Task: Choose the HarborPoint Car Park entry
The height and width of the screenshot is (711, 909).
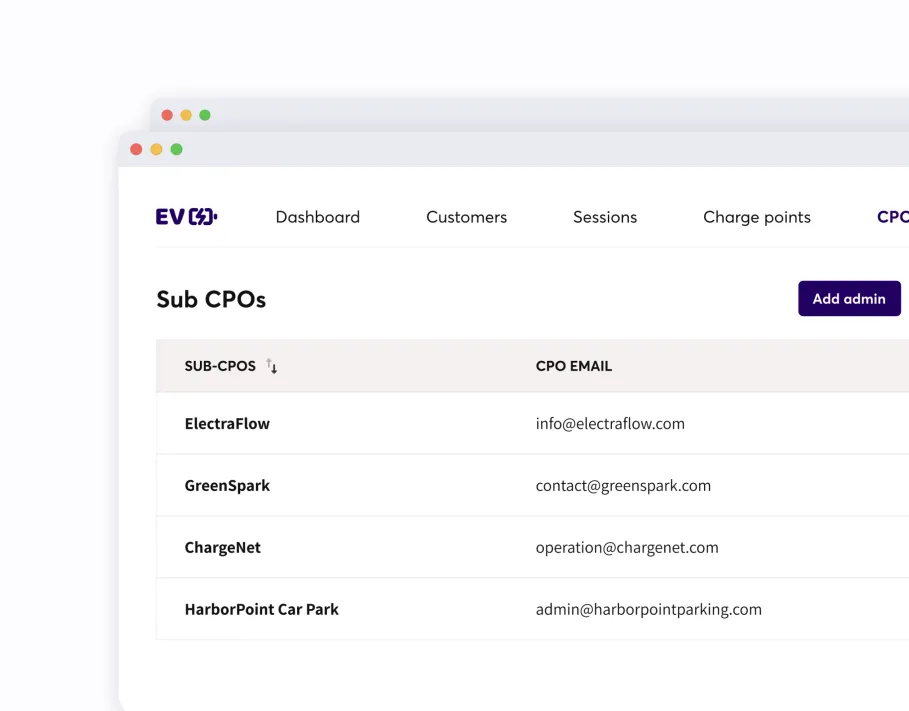Action: click(261, 610)
